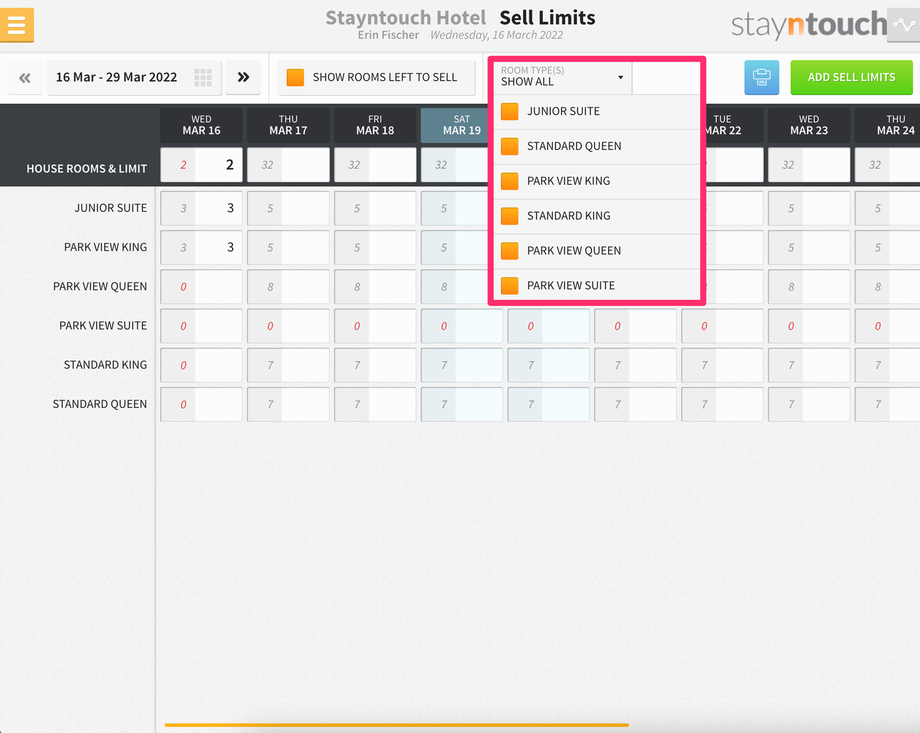Viewport: 920px width, 733px height.
Task: Edit Park View King limit for Mar 16
Action: pyautogui.click(x=218, y=248)
